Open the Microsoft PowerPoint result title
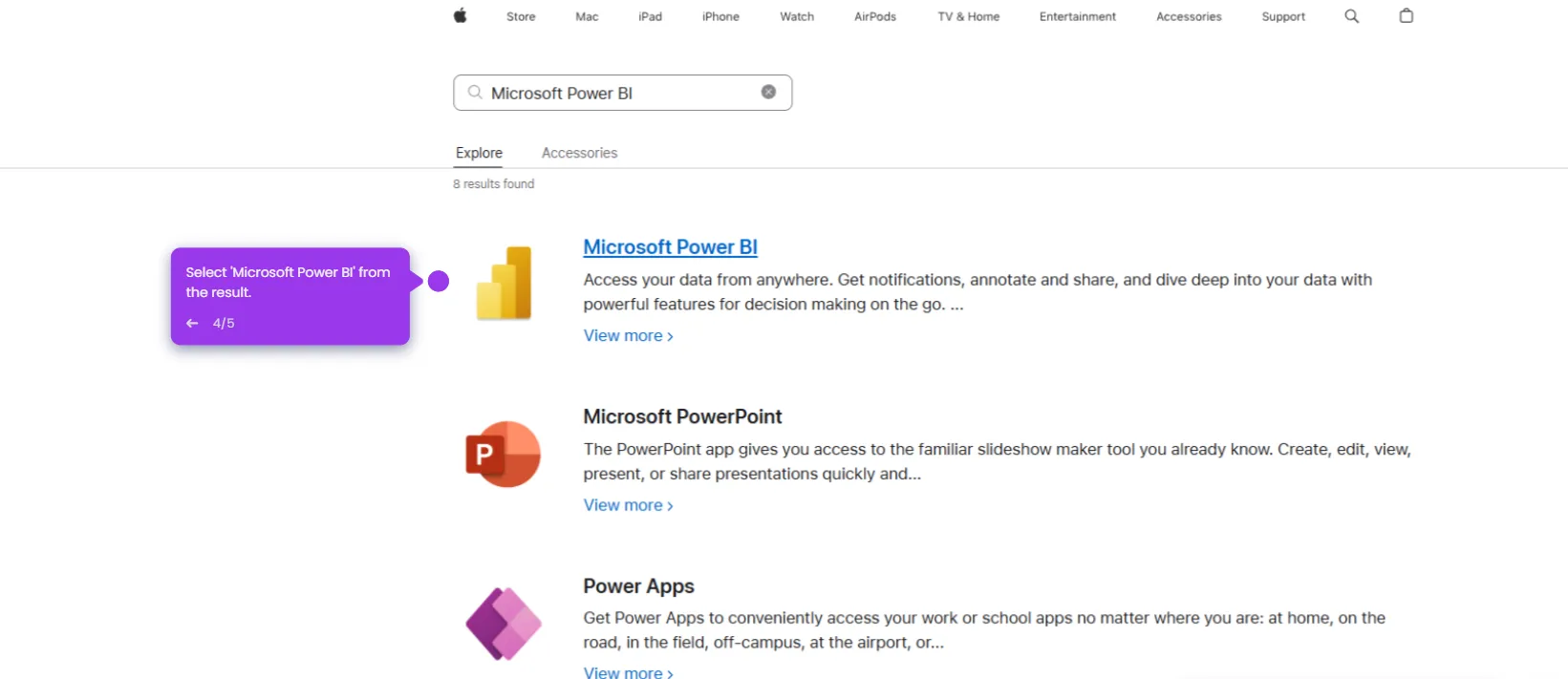The height and width of the screenshot is (679, 1568). pos(682,416)
